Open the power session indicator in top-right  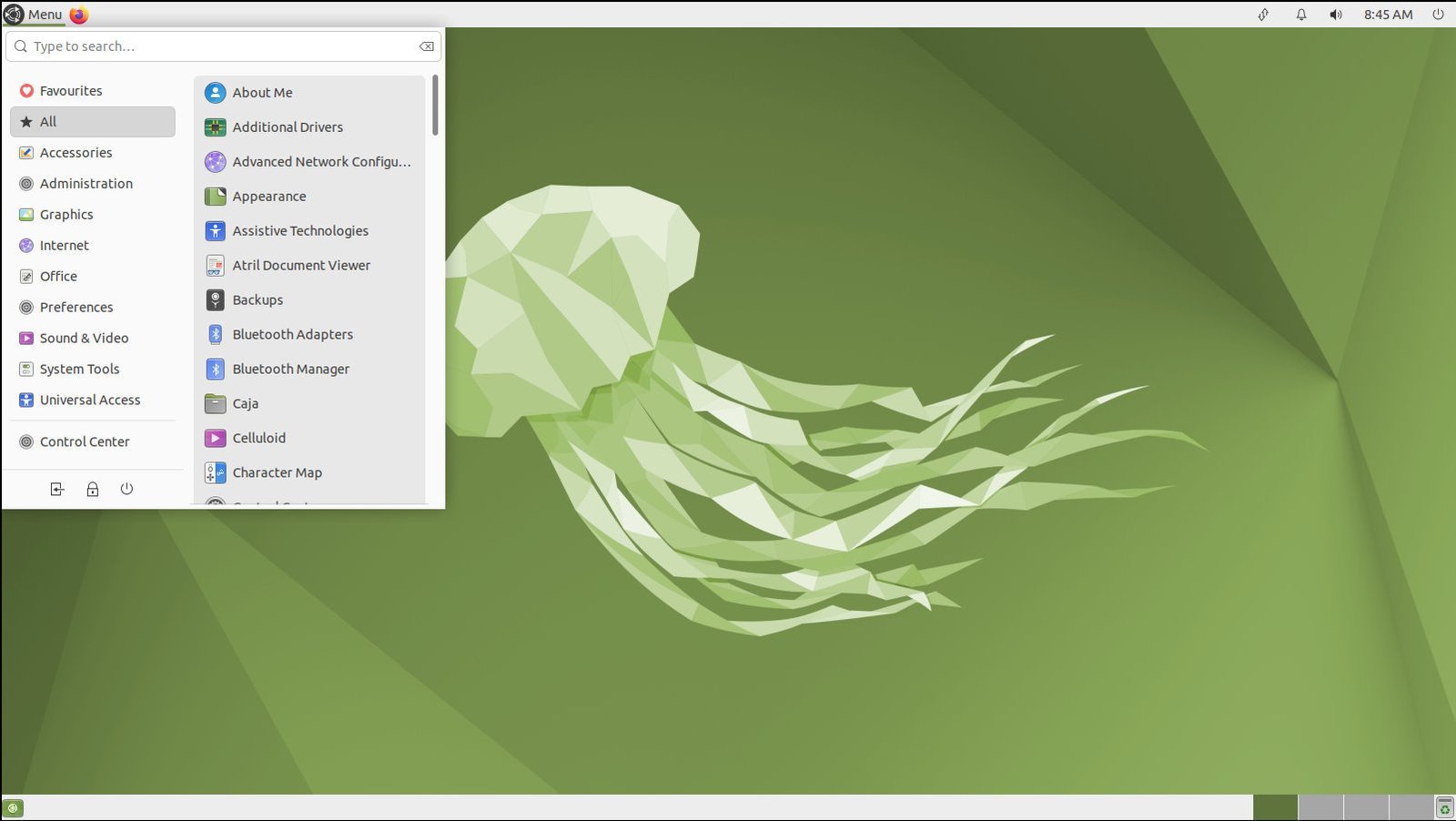pyautogui.click(x=1438, y=15)
